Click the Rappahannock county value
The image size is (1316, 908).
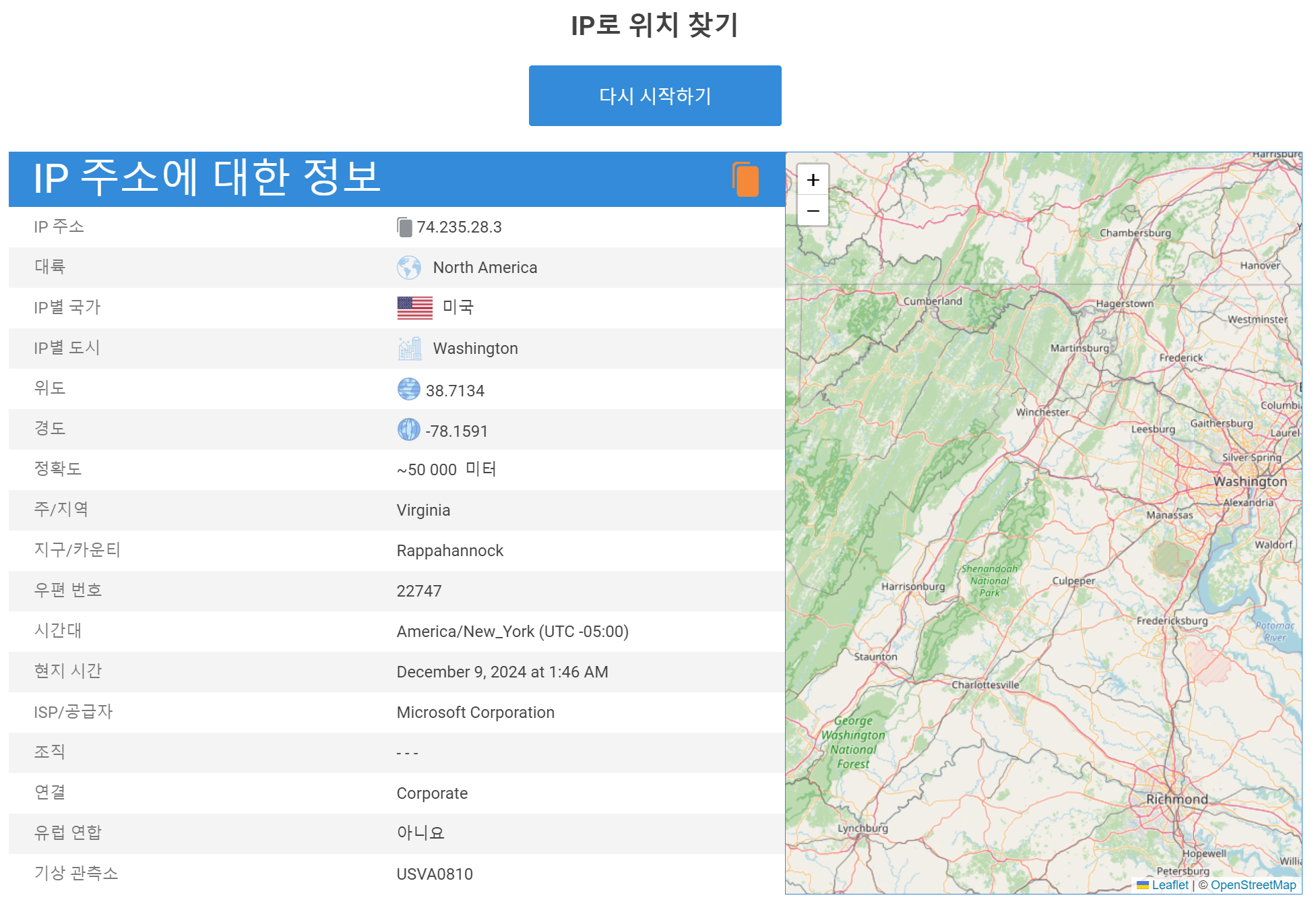tap(449, 551)
